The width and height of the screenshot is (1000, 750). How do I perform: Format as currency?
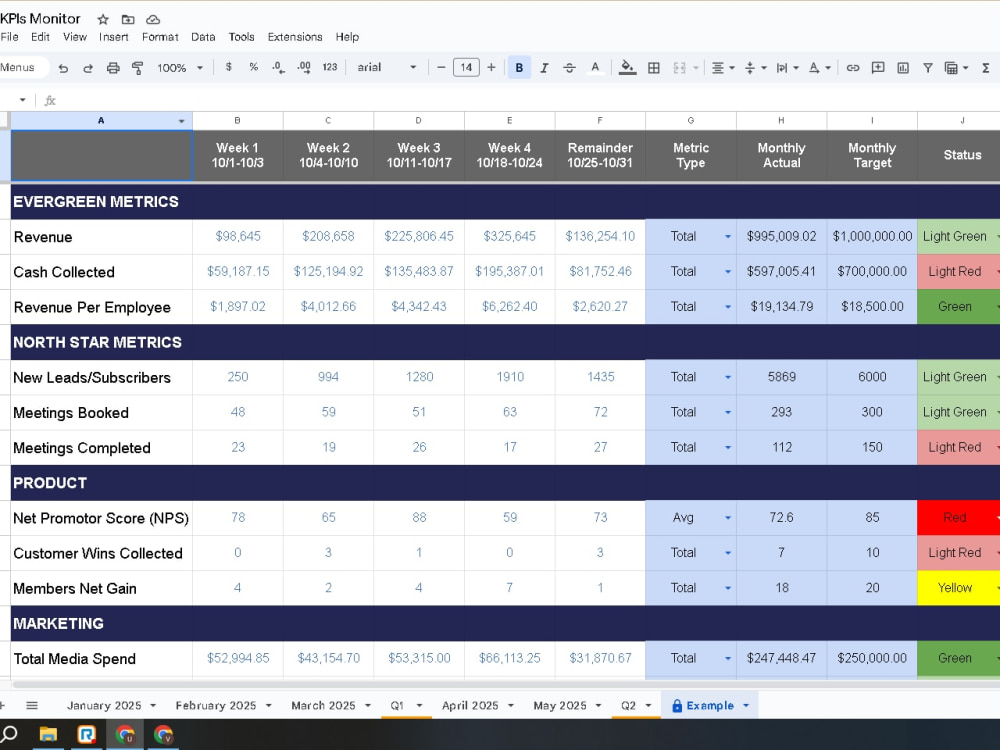(x=228, y=67)
